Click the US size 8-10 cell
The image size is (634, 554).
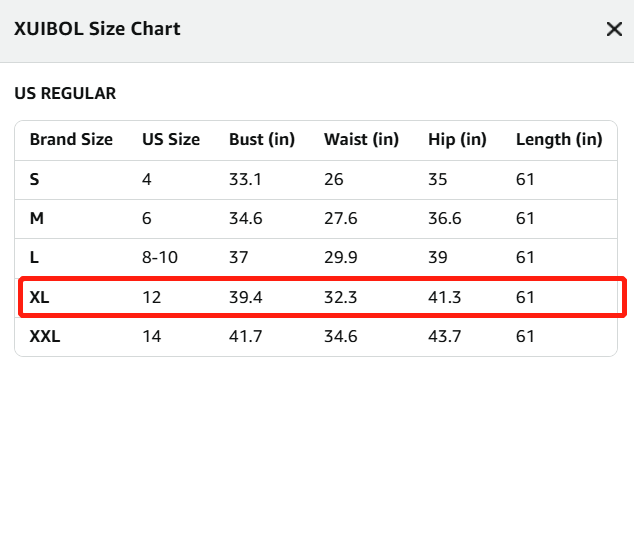tap(160, 257)
